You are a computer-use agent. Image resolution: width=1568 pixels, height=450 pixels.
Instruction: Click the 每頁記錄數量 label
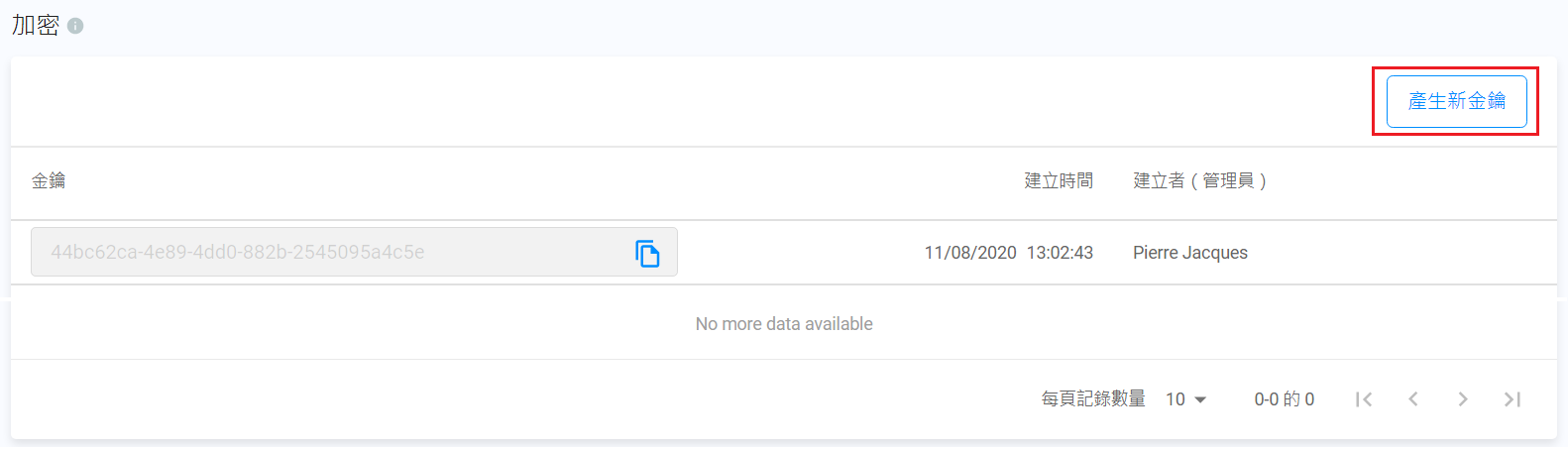pos(1093,399)
